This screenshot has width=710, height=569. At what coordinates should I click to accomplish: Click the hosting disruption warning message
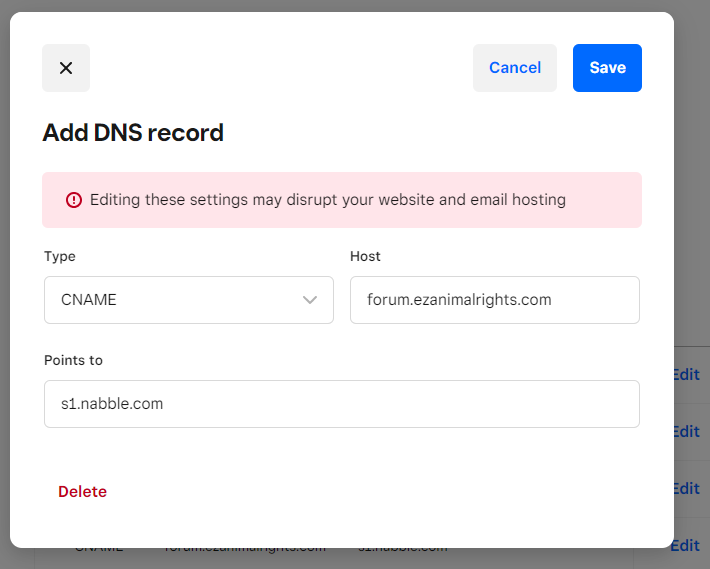pos(328,200)
